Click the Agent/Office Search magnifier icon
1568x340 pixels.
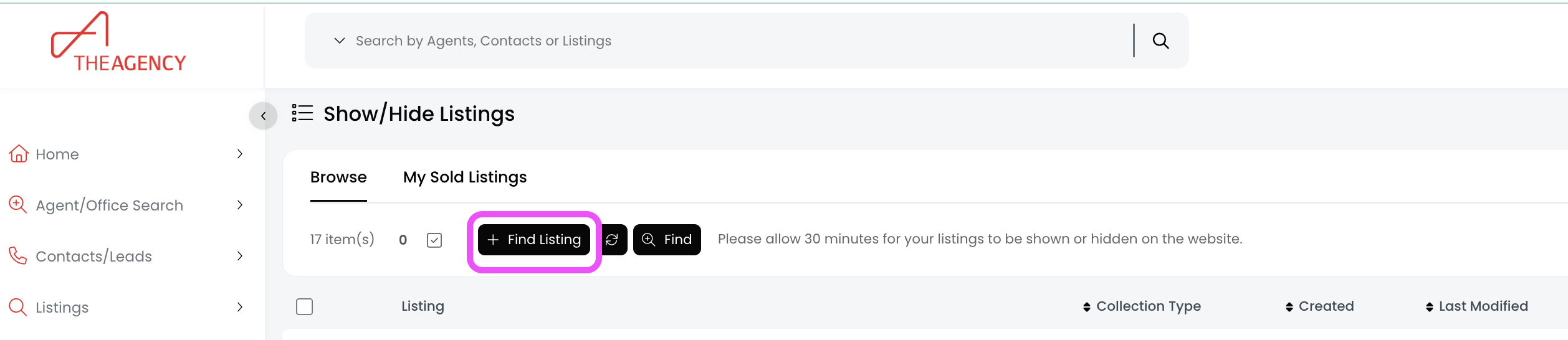pyautogui.click(x=17, y=205)
